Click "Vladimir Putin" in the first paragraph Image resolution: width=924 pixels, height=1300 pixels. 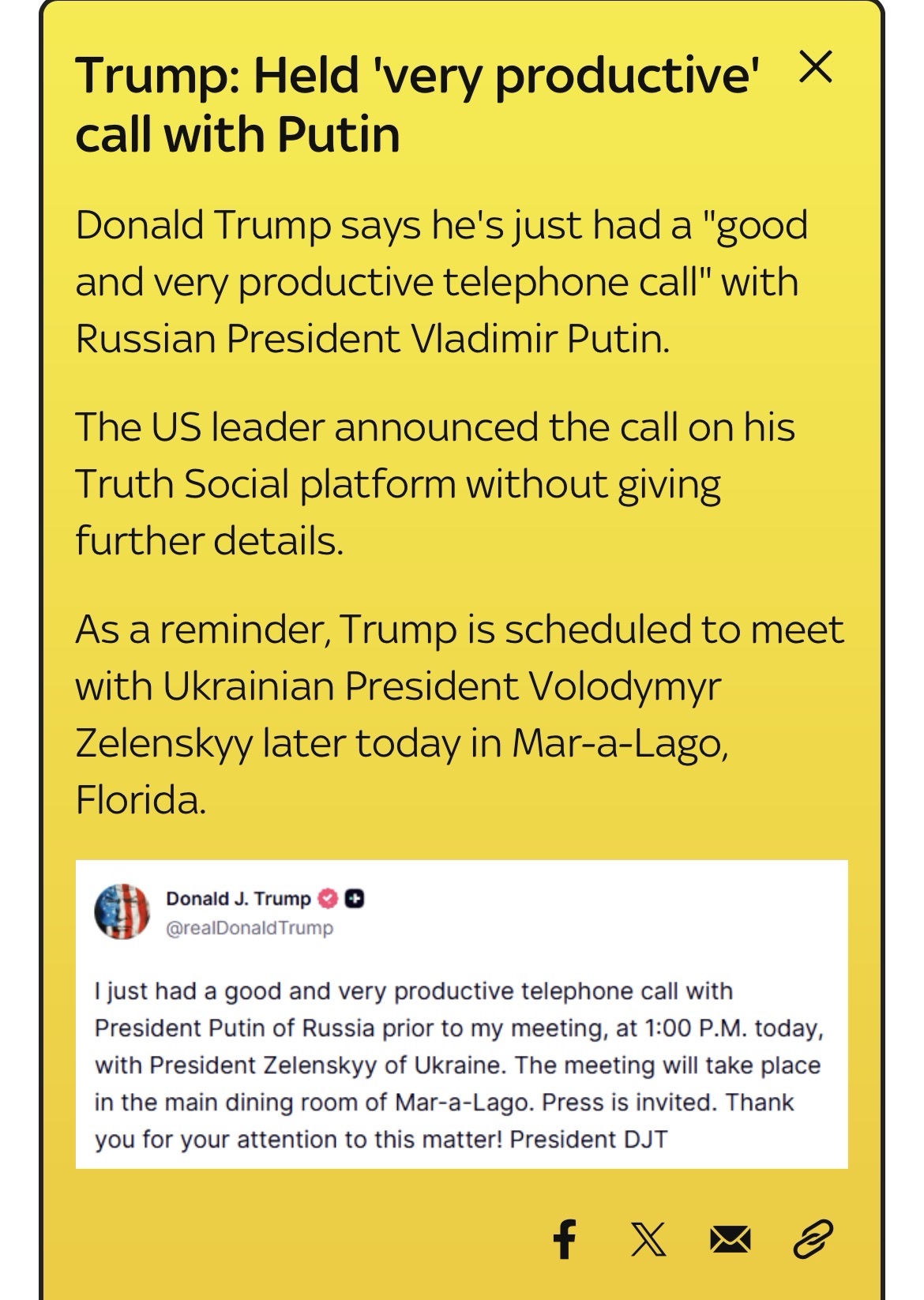coord(539,340)
